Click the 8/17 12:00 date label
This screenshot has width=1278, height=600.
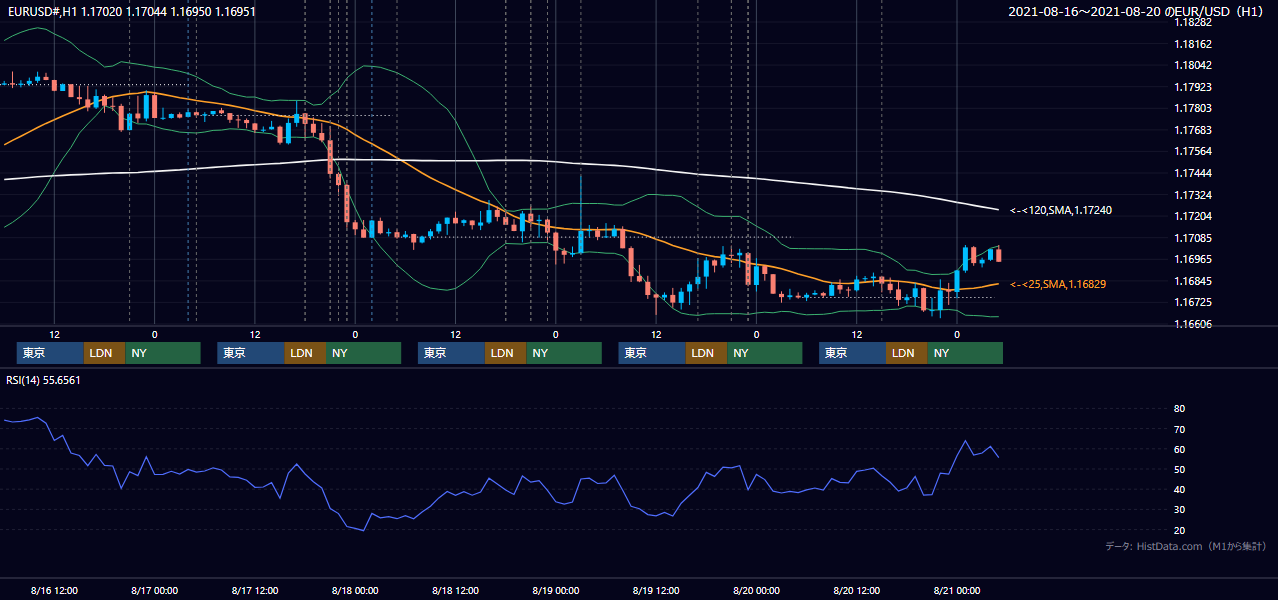255,591
